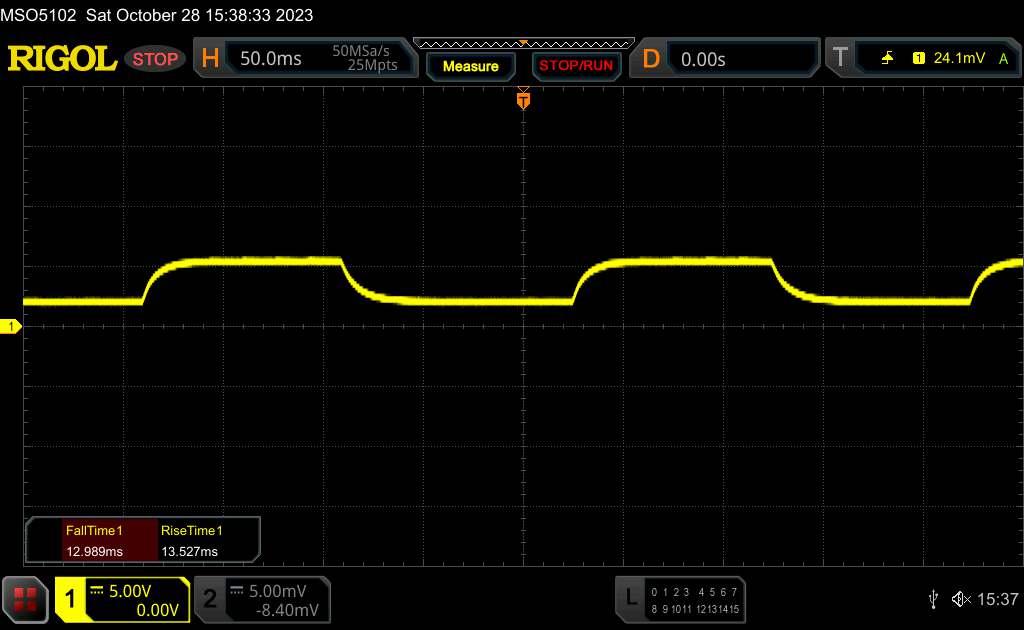Select the FallTime1 measurement result
This screenshot has height=630, width=1024.
coord(93,541)
